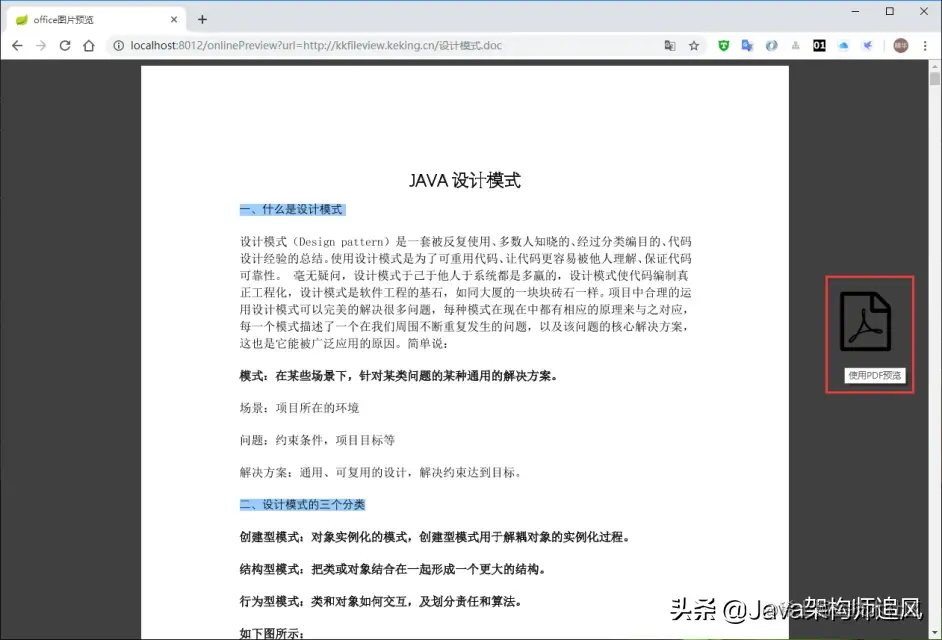Click the line 问题：约束条件，项目目标等
Image resolution: width=942 pixels, height=640 pixels.
[317, 440]
